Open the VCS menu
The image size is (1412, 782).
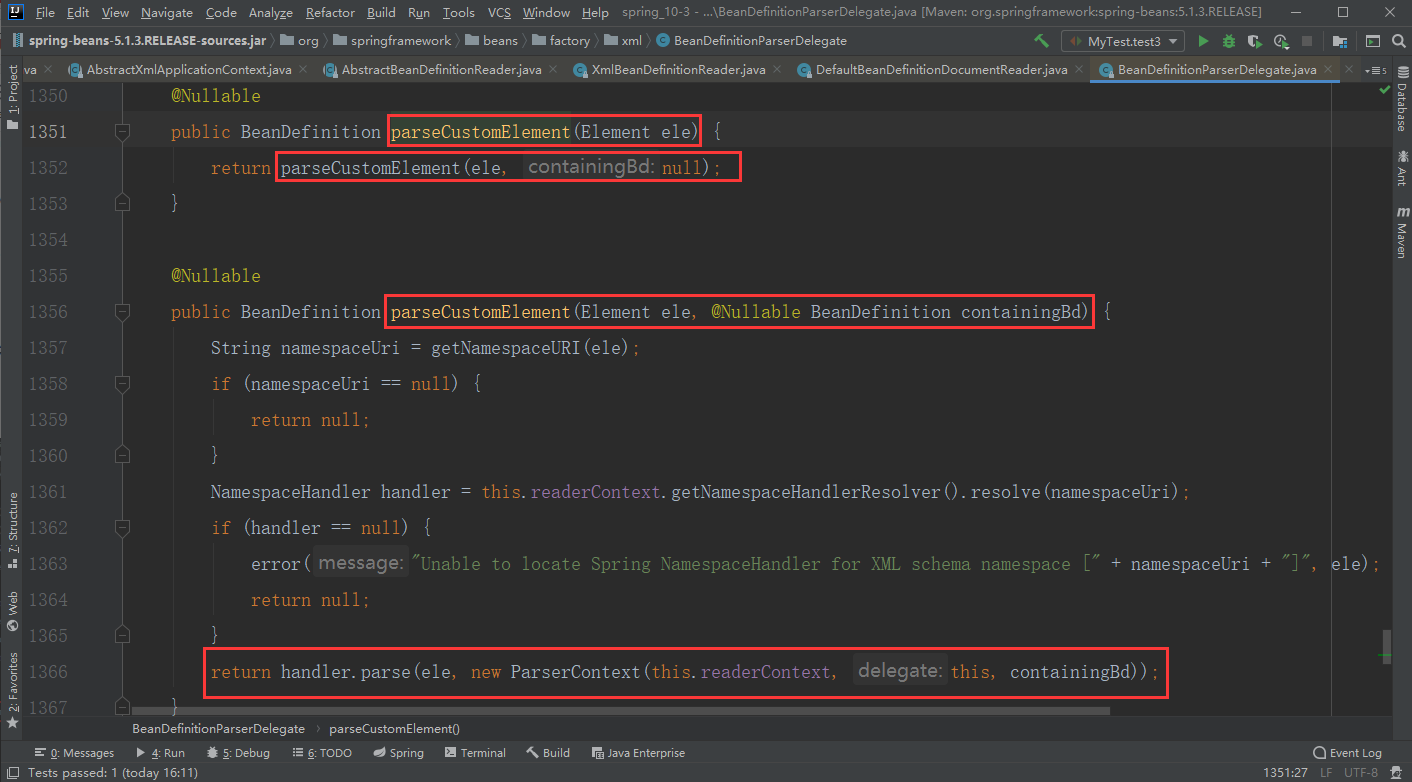499,13
